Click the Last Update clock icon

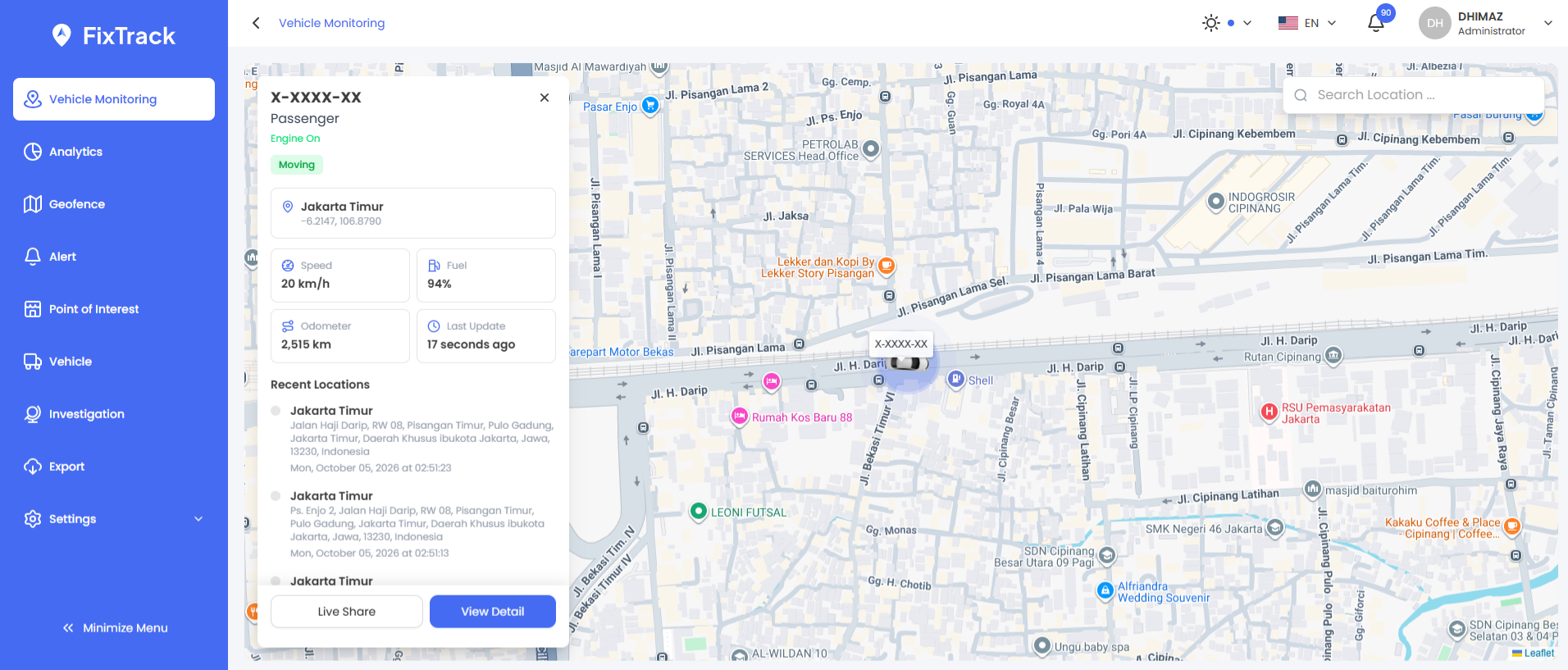[x=434, y=326]
